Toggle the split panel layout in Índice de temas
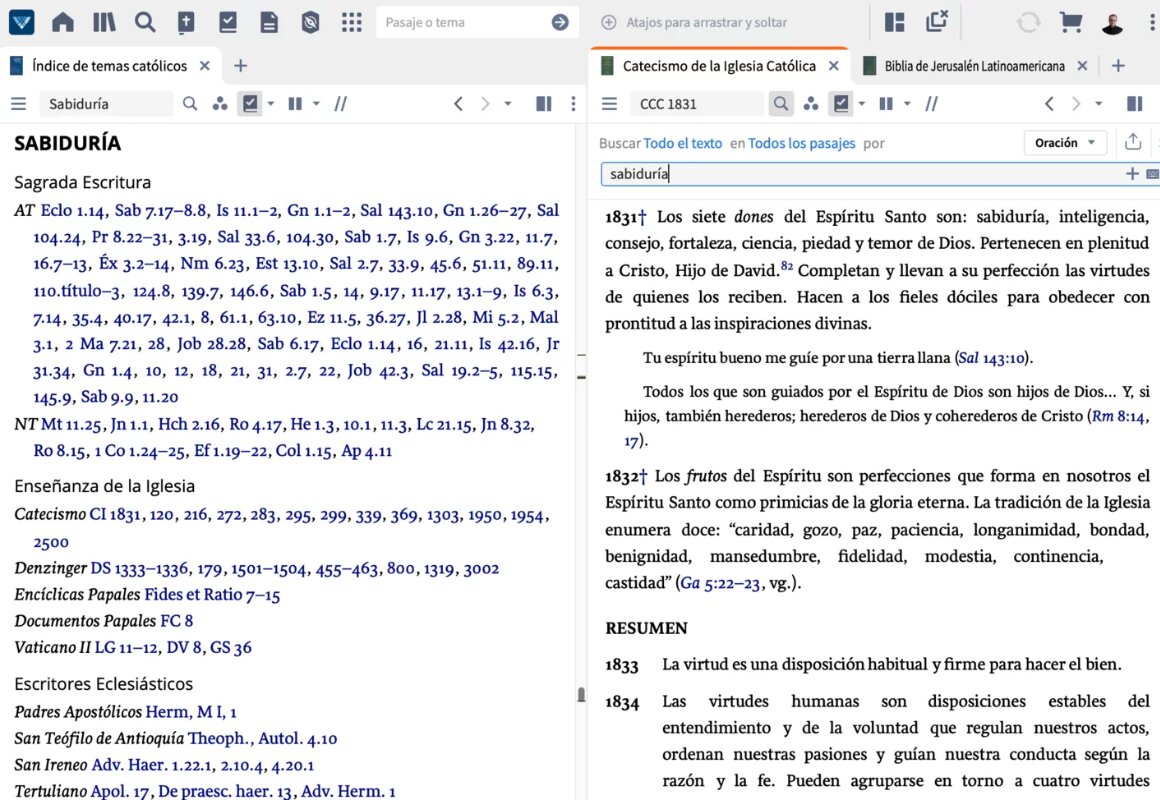 544,104
